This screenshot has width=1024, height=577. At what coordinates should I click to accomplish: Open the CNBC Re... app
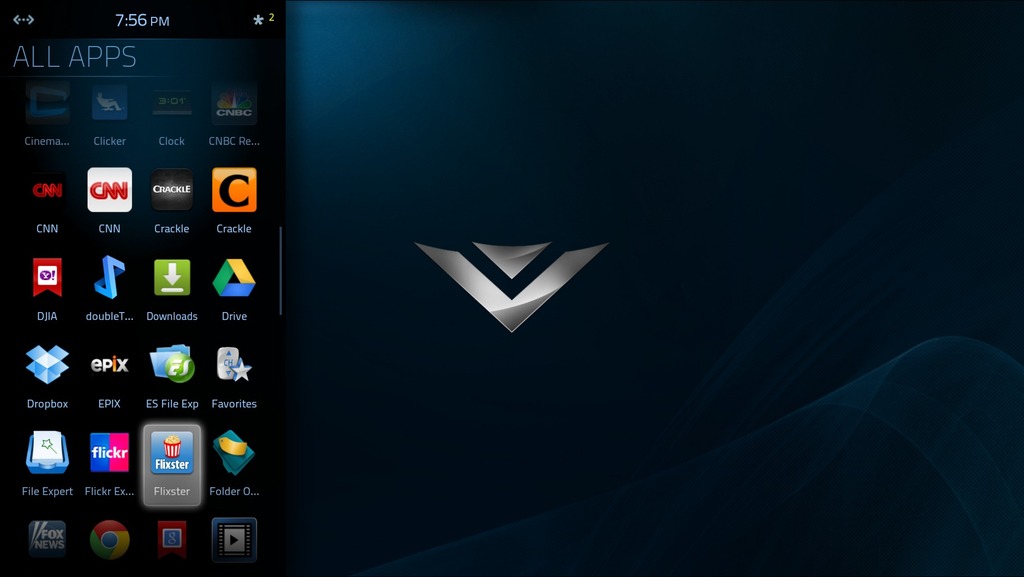coord(234,104)
